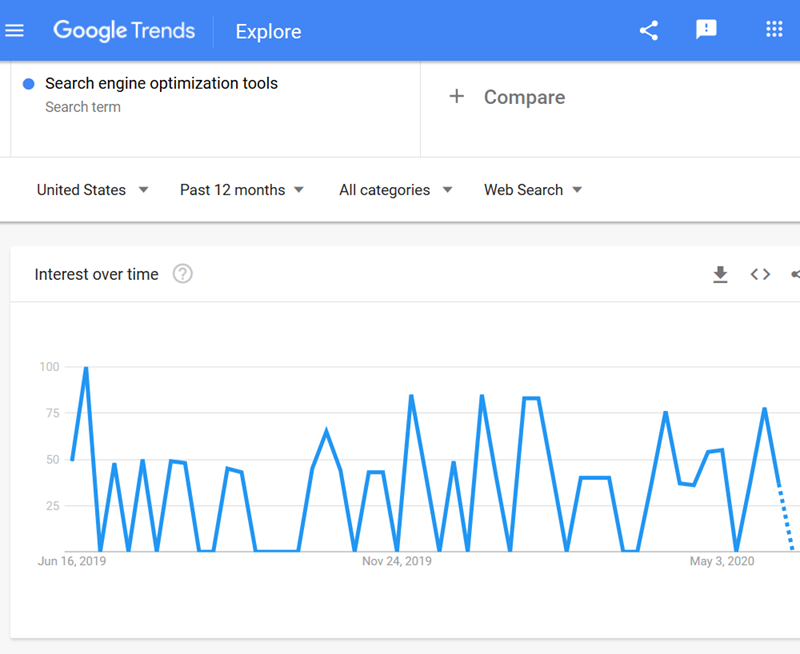This screenshot has width=800, height=654.
Task: Open the send feedback icon
Action: tap(706, 30)
